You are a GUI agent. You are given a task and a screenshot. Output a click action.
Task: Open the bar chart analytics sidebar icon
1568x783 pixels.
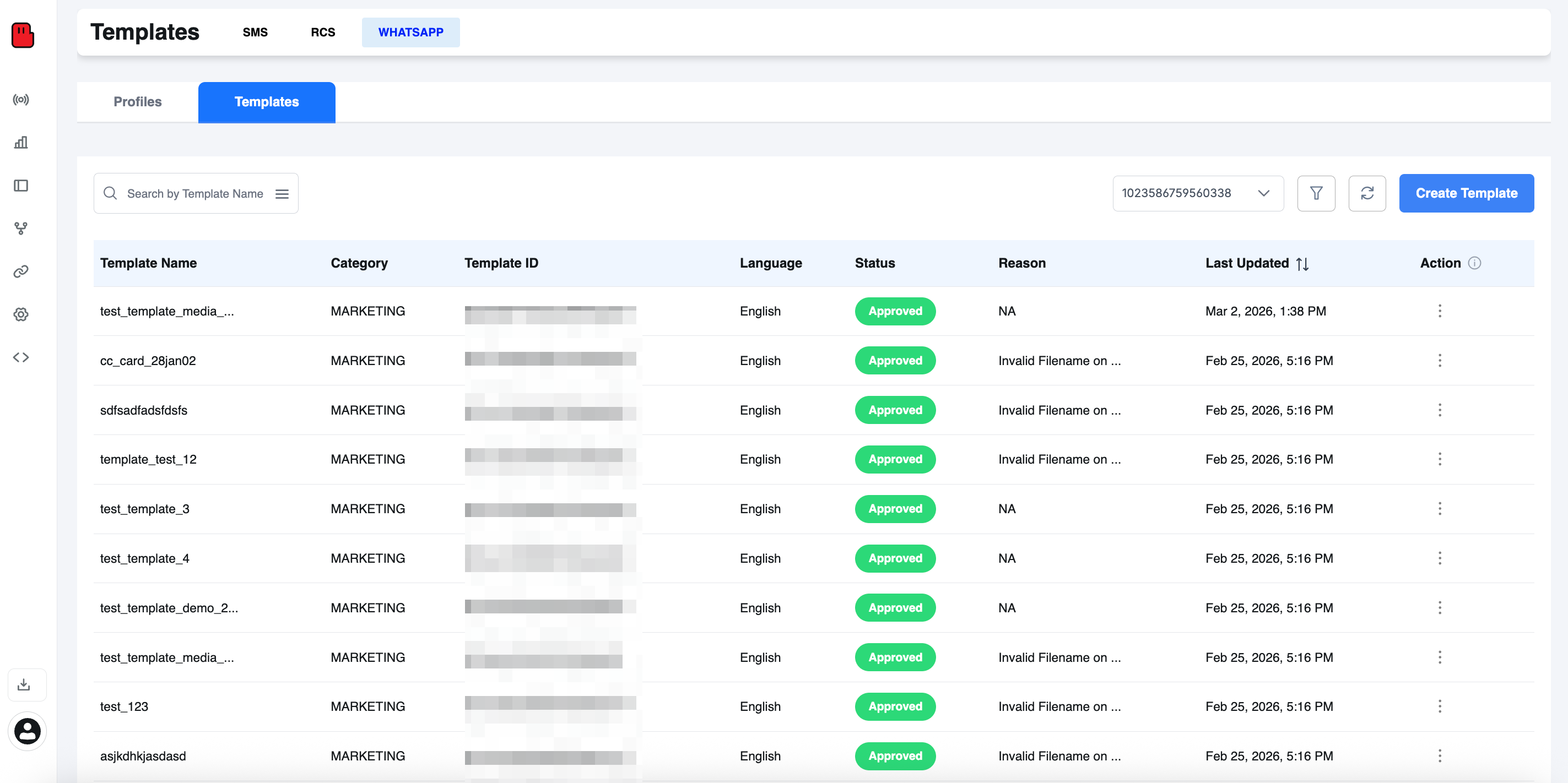pos(21,143)
